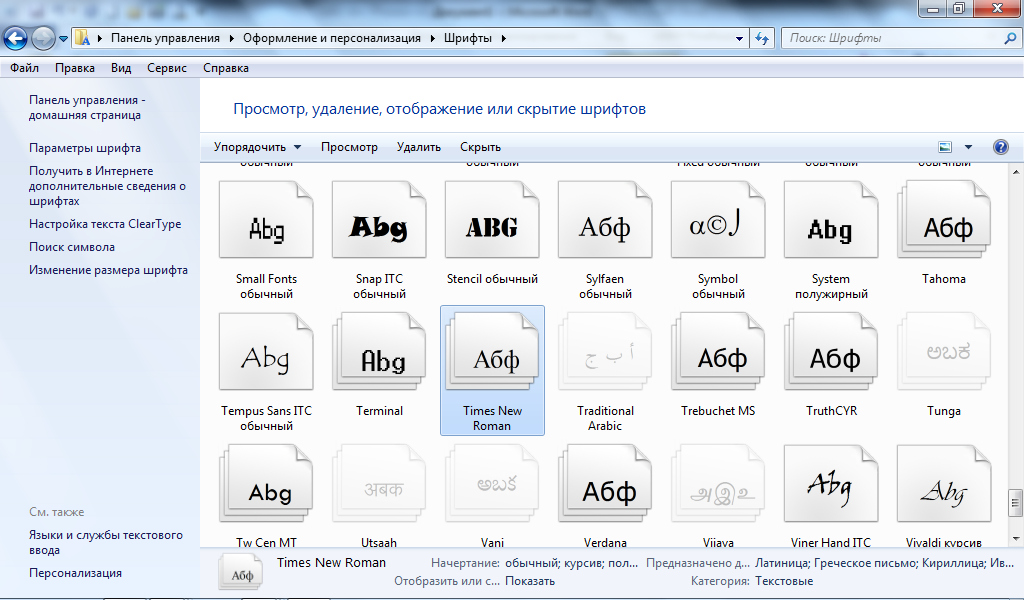Select the Utsaah font icon
The width and height of the screenshot is (1024, 600).
379,483
